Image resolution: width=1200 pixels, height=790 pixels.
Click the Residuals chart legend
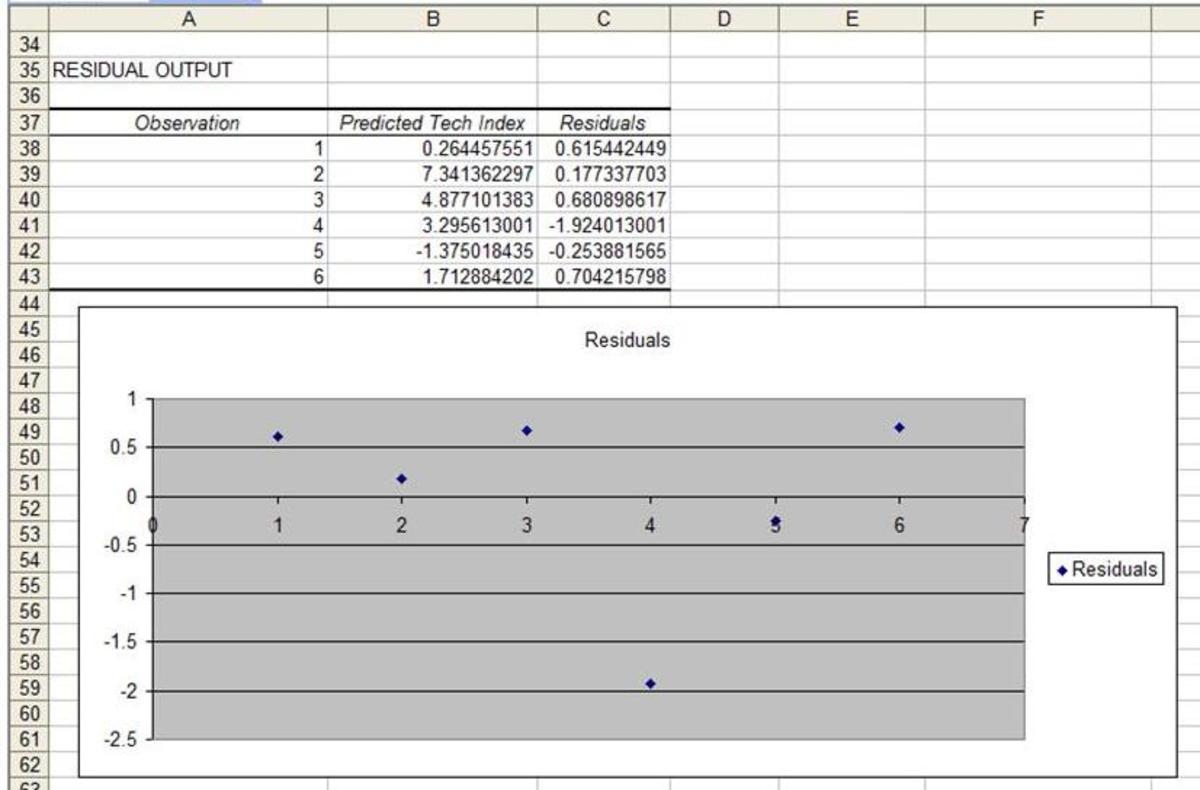coord(1106,570)
